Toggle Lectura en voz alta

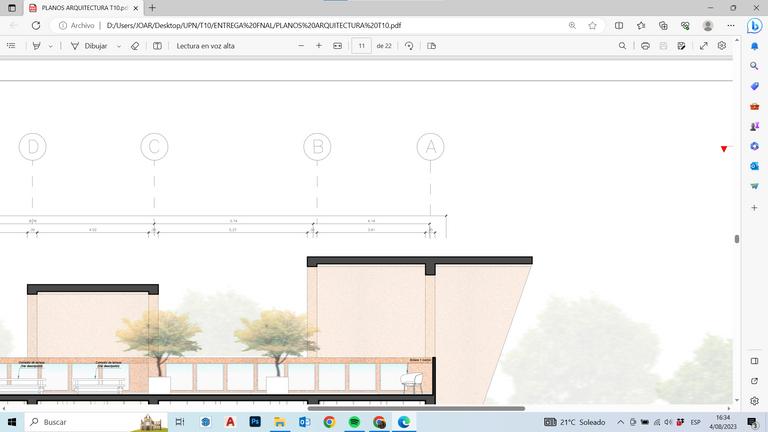tap(205, 46)
